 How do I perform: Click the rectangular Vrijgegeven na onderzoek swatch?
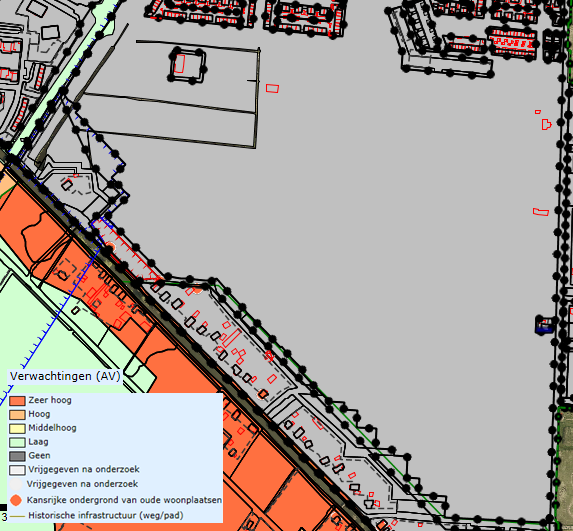[x=17, y=470]
